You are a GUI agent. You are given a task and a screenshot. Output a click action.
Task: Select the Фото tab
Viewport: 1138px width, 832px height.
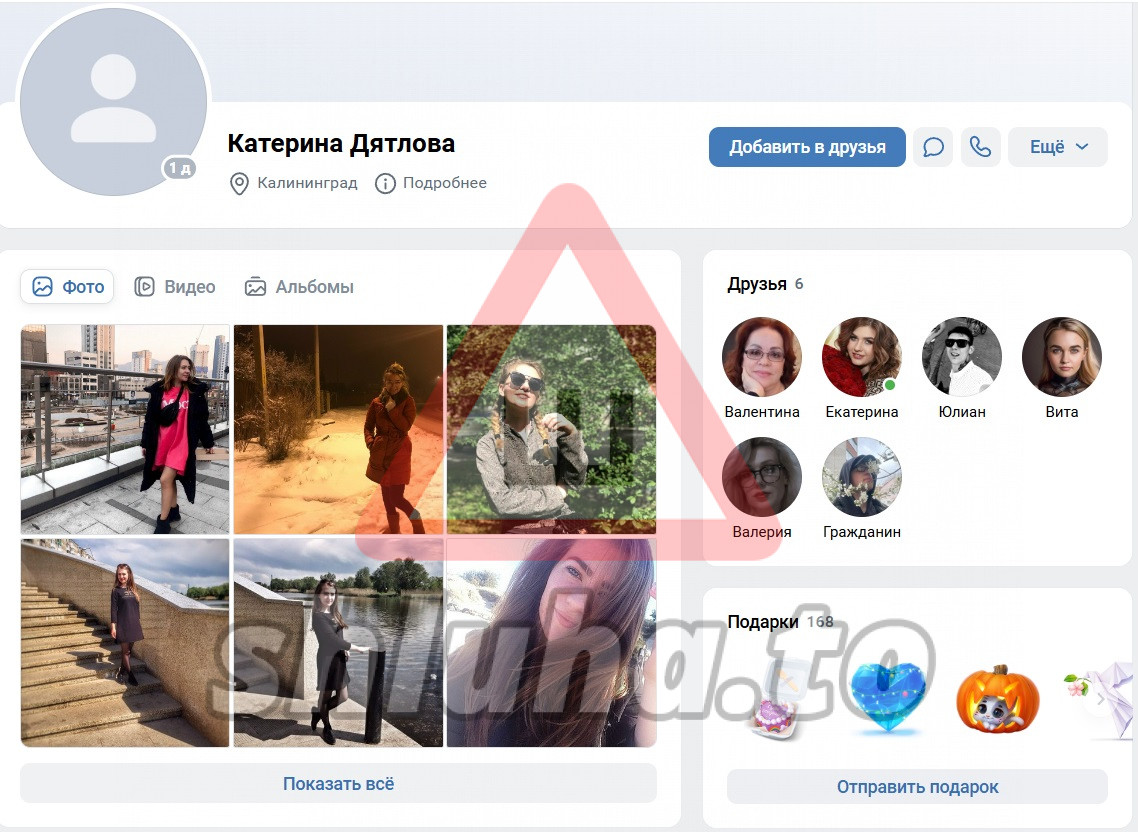[67, 287]
